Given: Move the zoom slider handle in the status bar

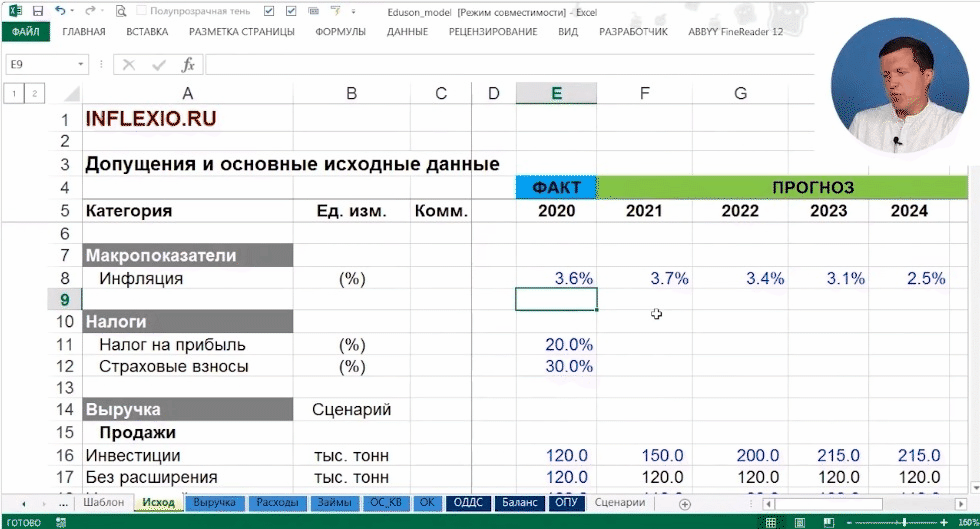Looking at the screenshot, I should pyautogui.click(x=904, y=522).
